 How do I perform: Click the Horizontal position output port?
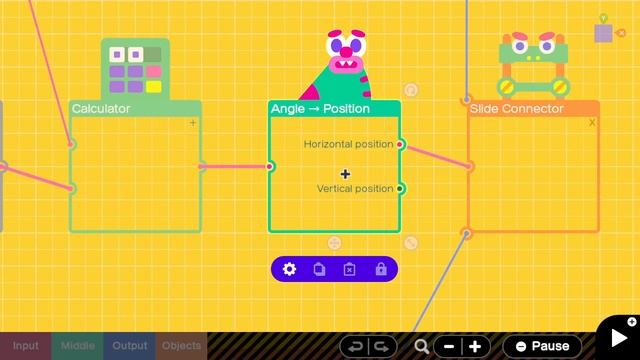click(x=400, y=144)
